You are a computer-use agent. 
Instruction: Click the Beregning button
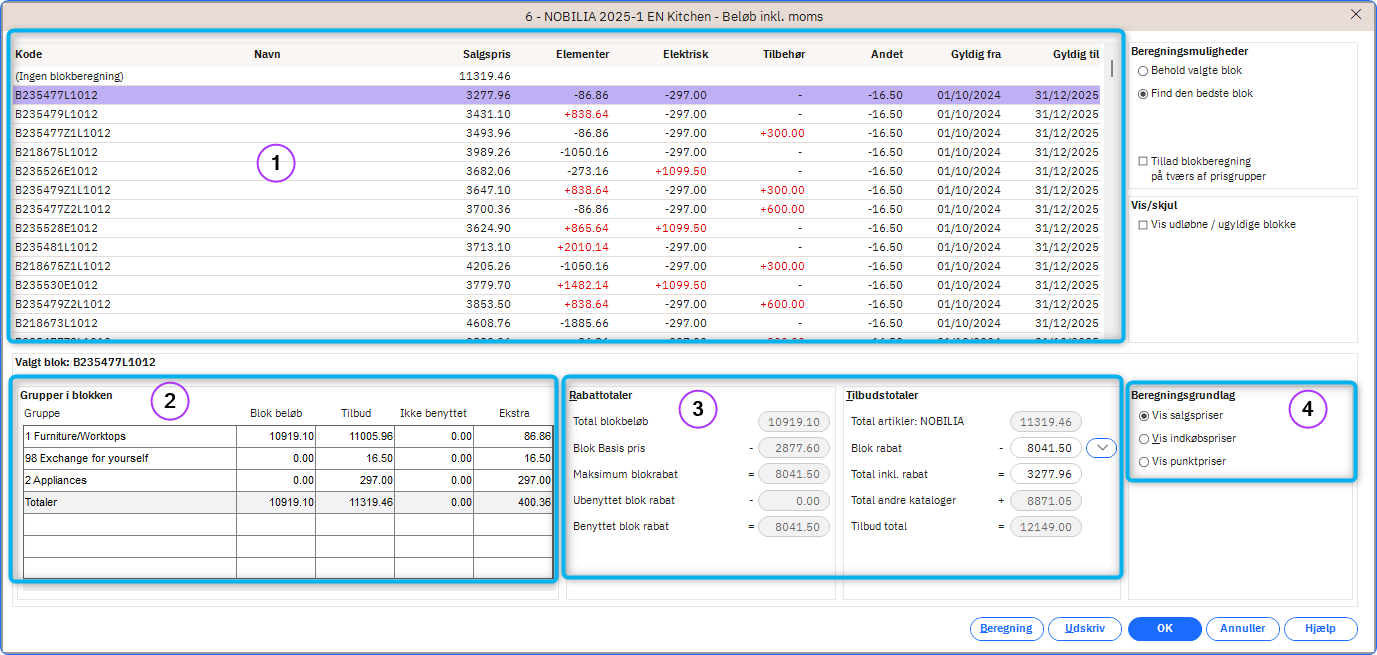pyautogui.click(x=1006, y=629)
